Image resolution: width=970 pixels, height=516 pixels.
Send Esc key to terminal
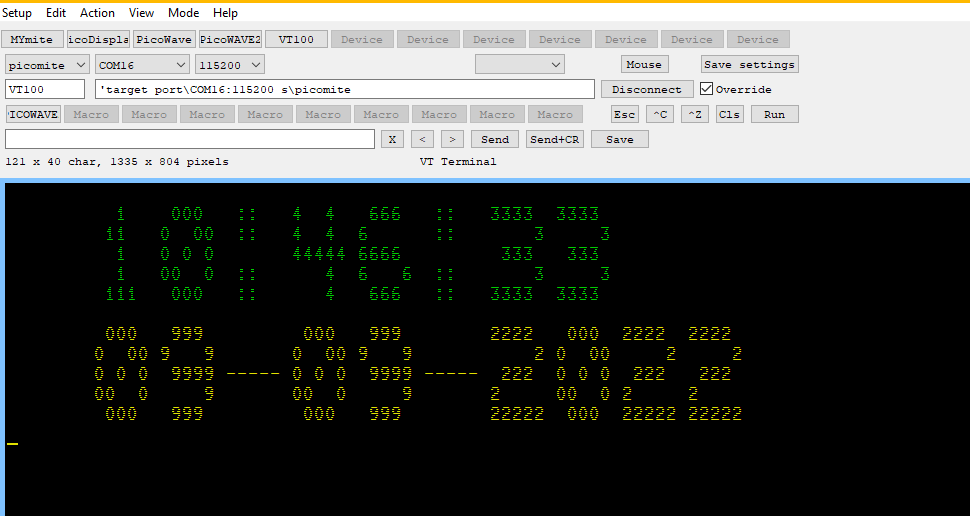tap(625, 115)
